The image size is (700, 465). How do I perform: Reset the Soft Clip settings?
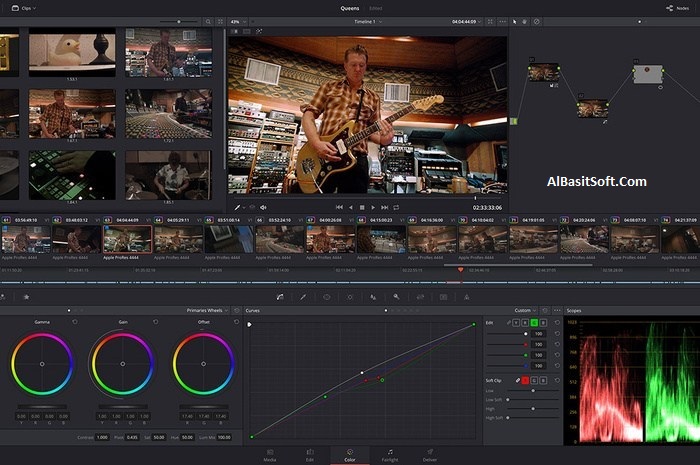(x=557, y=380)
